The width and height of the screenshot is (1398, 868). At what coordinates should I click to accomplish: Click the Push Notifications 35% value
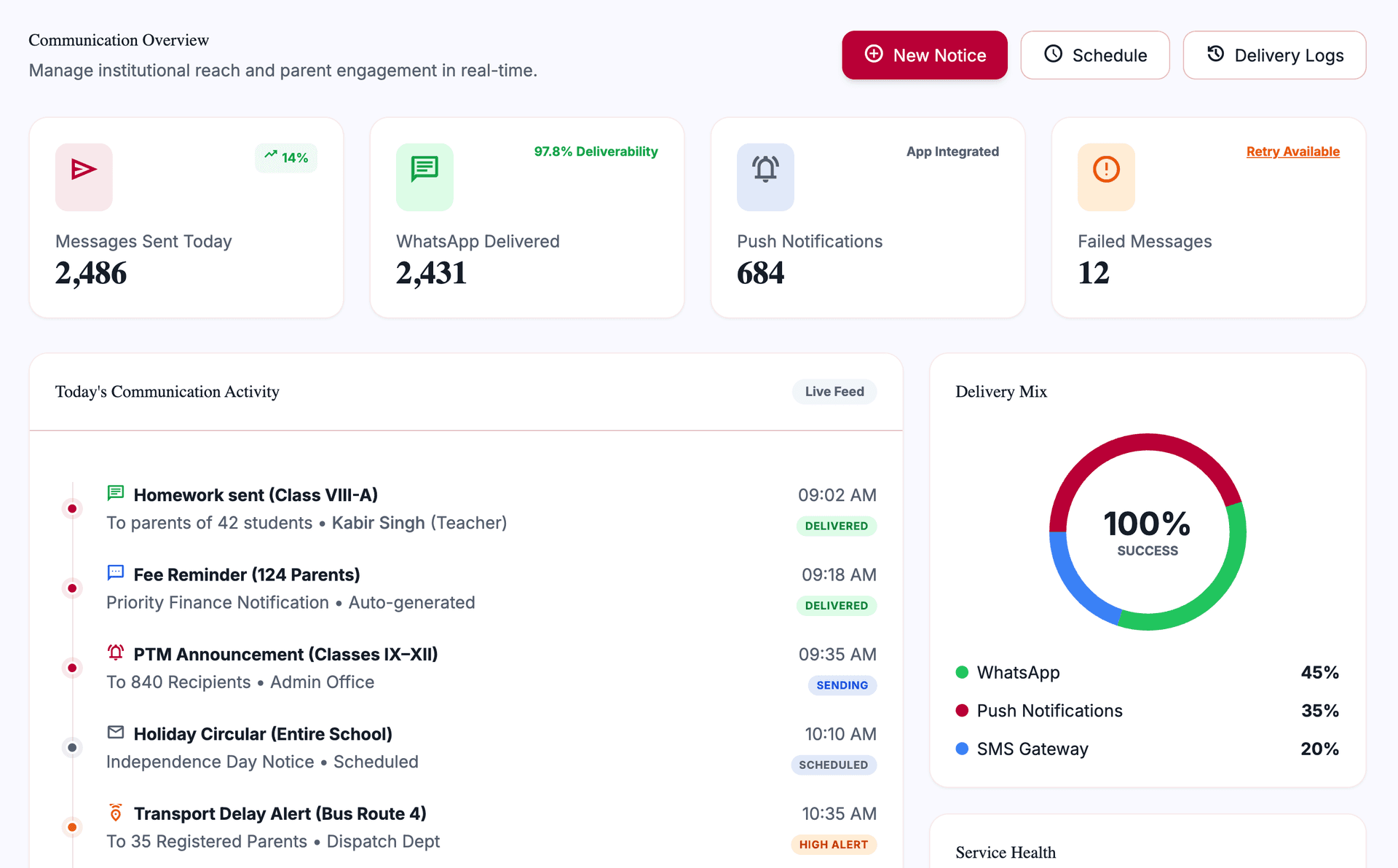pos(1319,711)
